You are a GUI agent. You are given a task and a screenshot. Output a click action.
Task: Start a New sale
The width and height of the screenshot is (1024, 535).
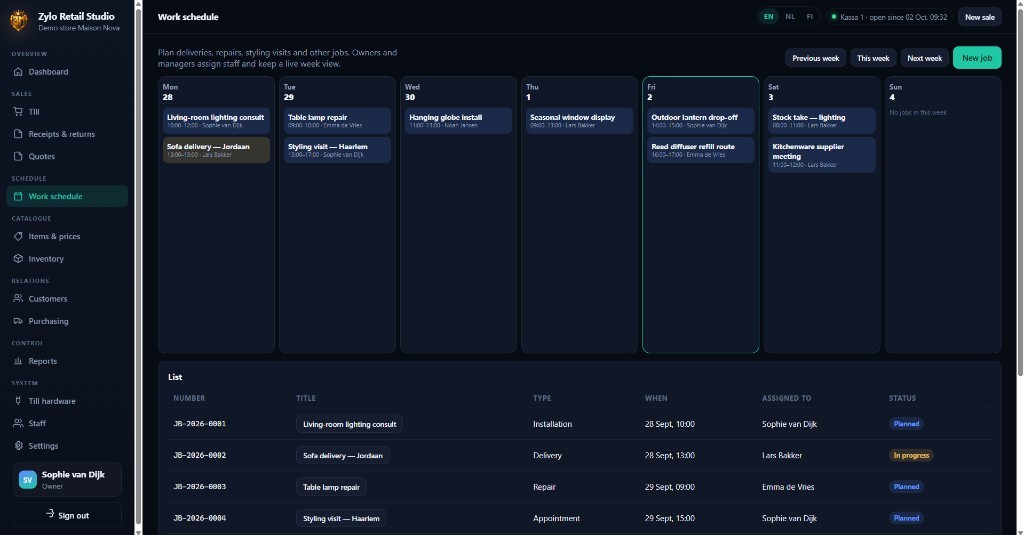[980, 17]
